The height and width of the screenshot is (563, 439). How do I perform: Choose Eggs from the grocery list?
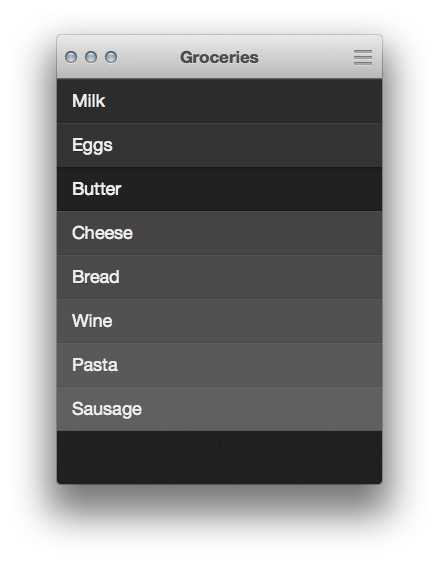(x=219, y=145)
